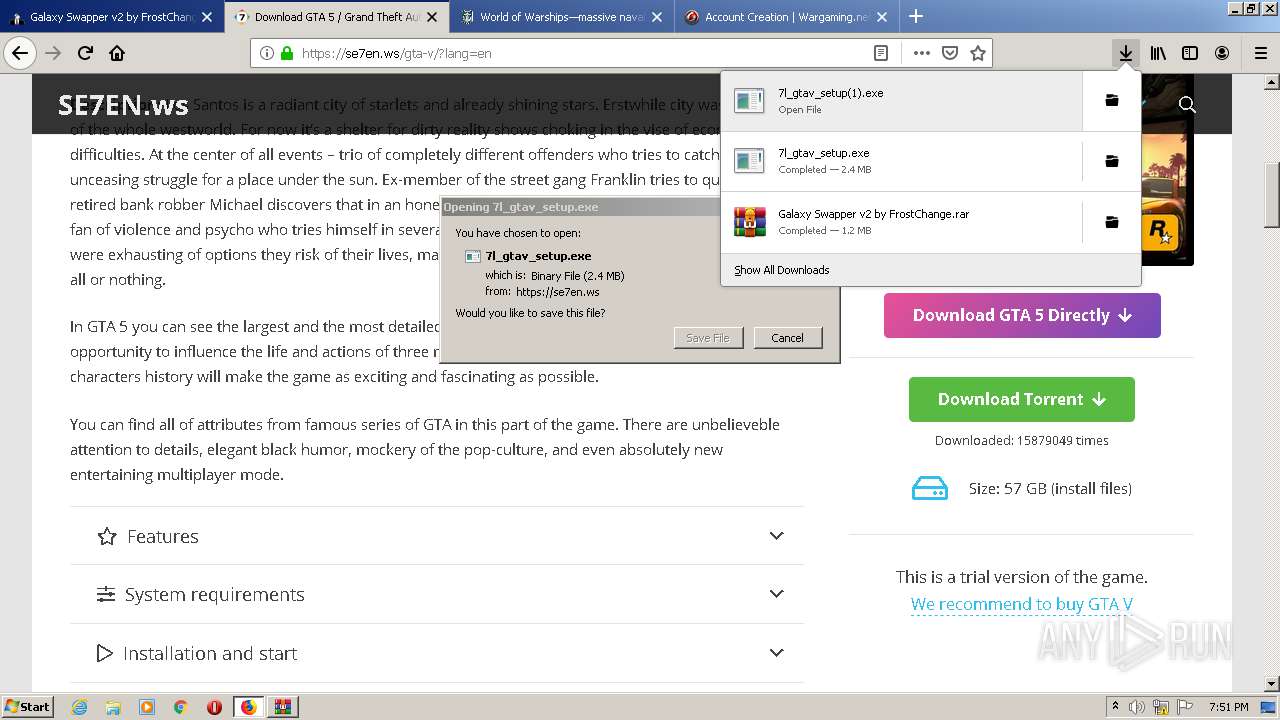The height and width of the screenshot is (720, 1280).
Task: Go back using browser Back arrow
Action: pyautogui.click(x=20, y=53)
